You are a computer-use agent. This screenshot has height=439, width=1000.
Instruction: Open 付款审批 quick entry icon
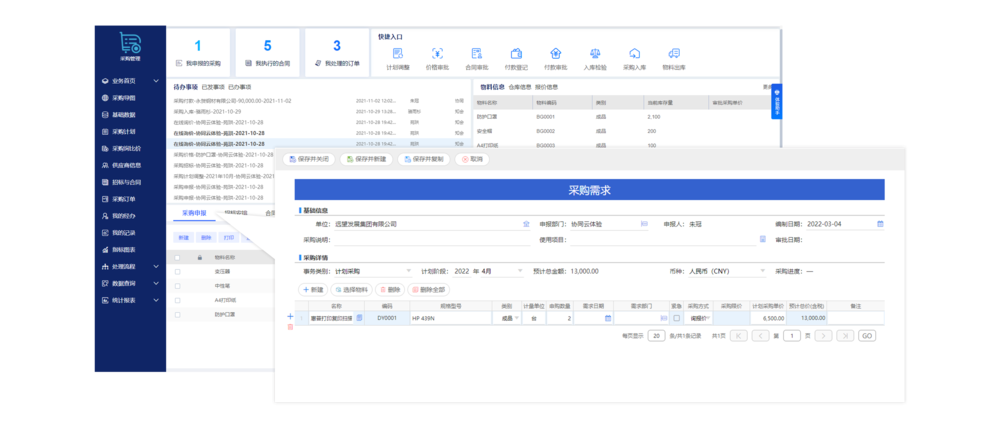pyautogui.click(x=555, y=54)
